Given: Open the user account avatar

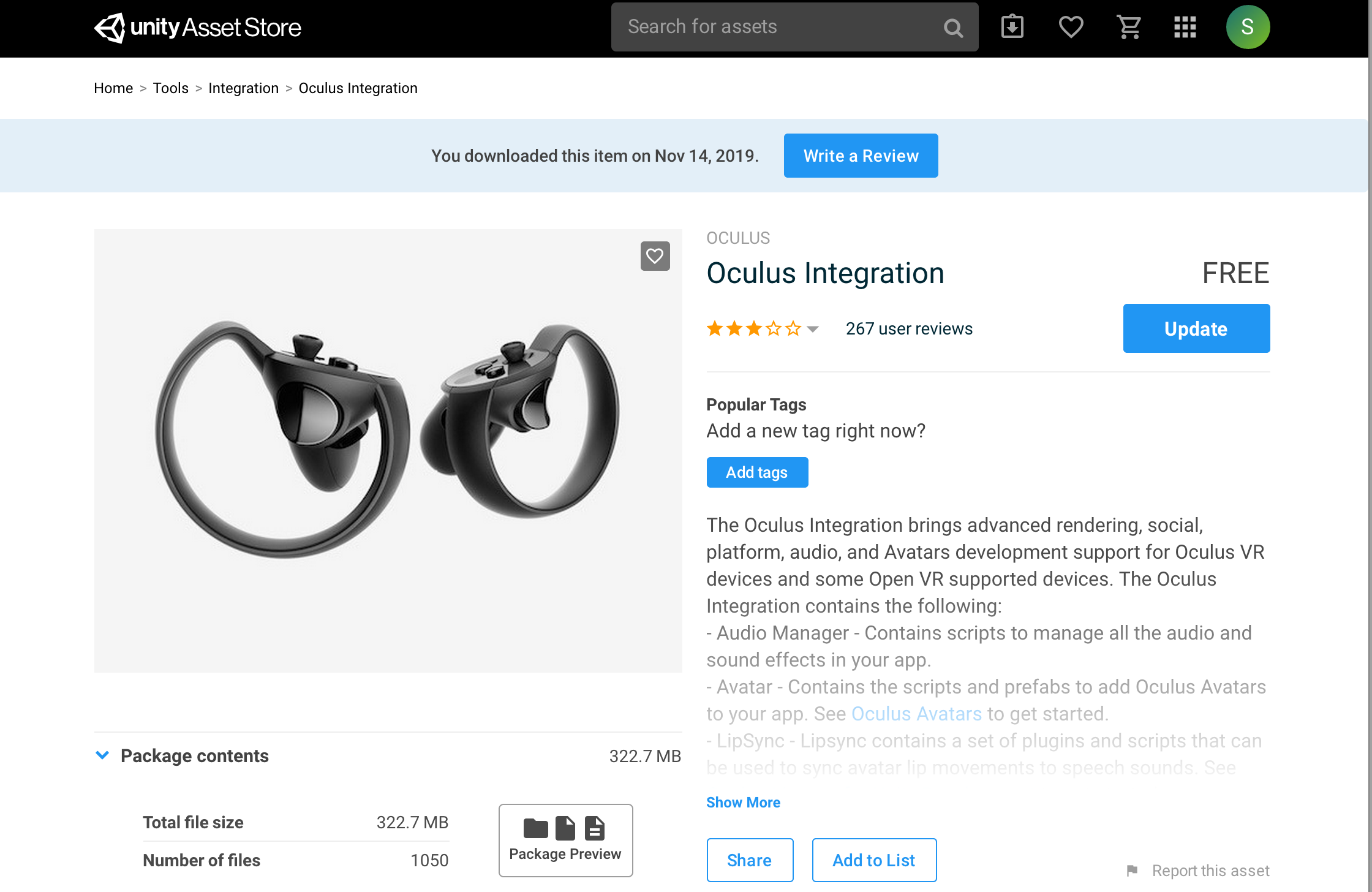Looking at the screenshot, I should [1248, 28].
